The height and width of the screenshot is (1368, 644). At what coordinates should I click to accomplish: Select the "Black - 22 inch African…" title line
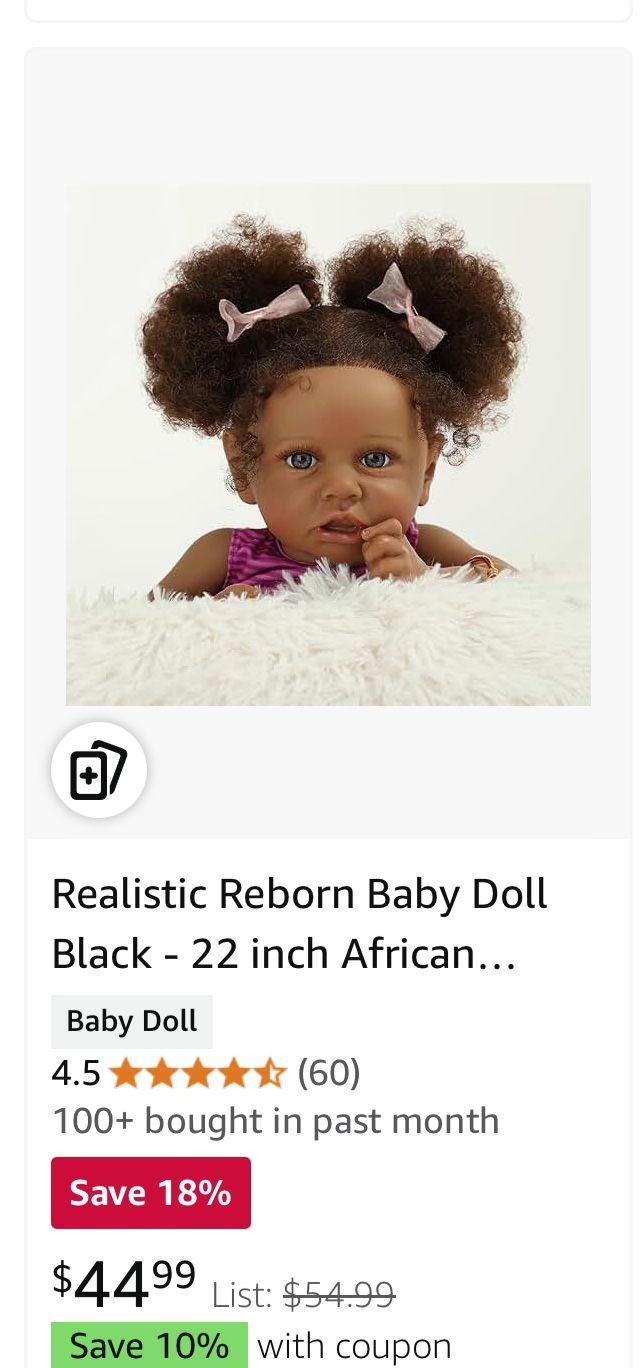click(x=284, y=954)
